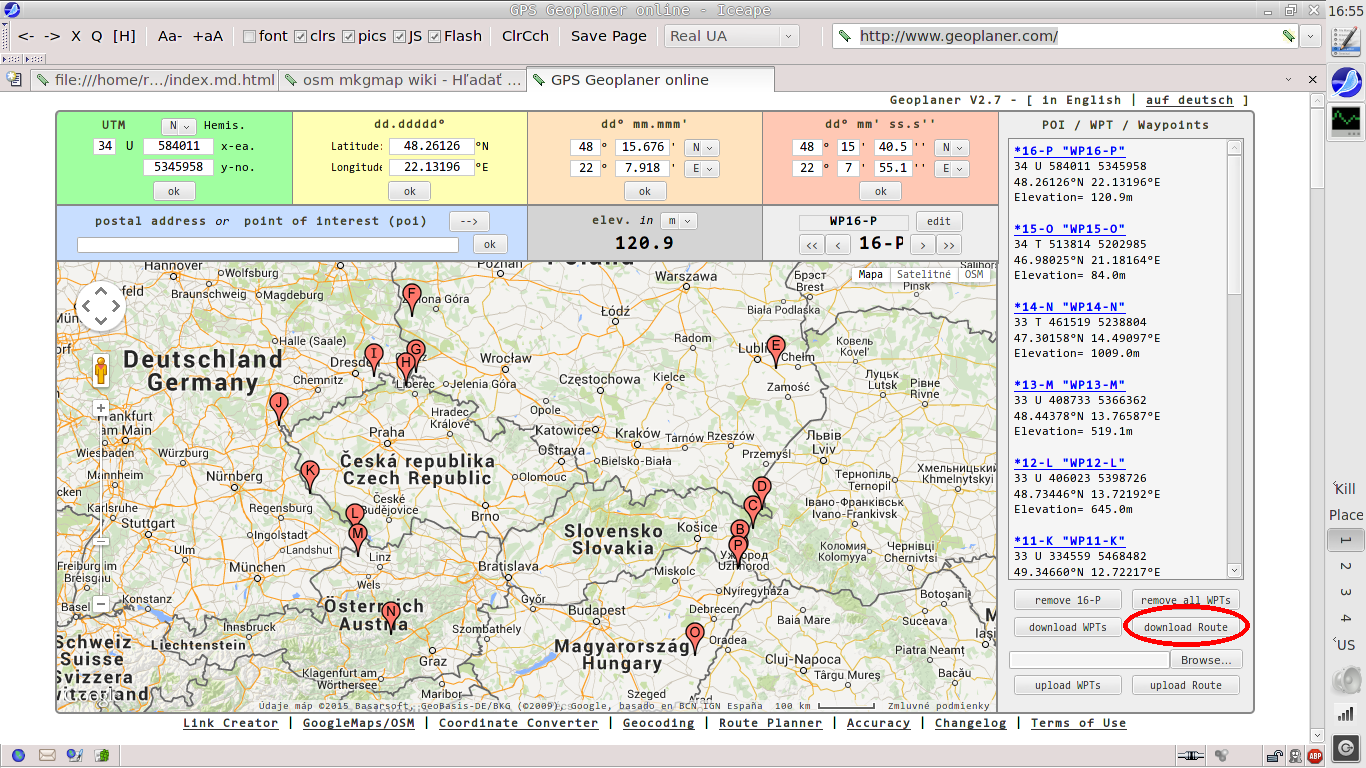The height and width of the screenshot is (768, 1366).
Task: Switch to the 'osm mkgmap wiki' tab
Action: coord(401,80)
